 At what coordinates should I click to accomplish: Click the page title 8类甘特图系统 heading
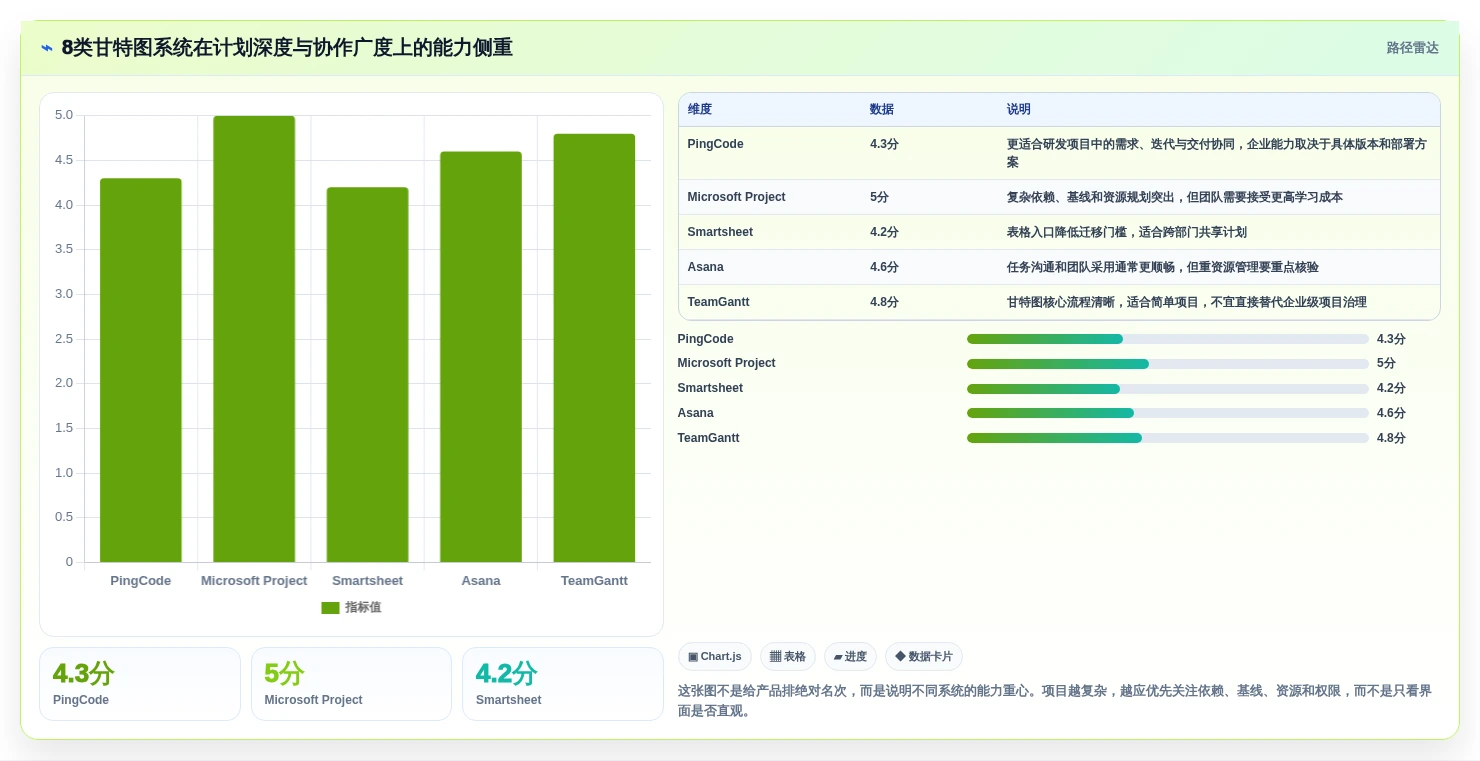click(287, 47)
